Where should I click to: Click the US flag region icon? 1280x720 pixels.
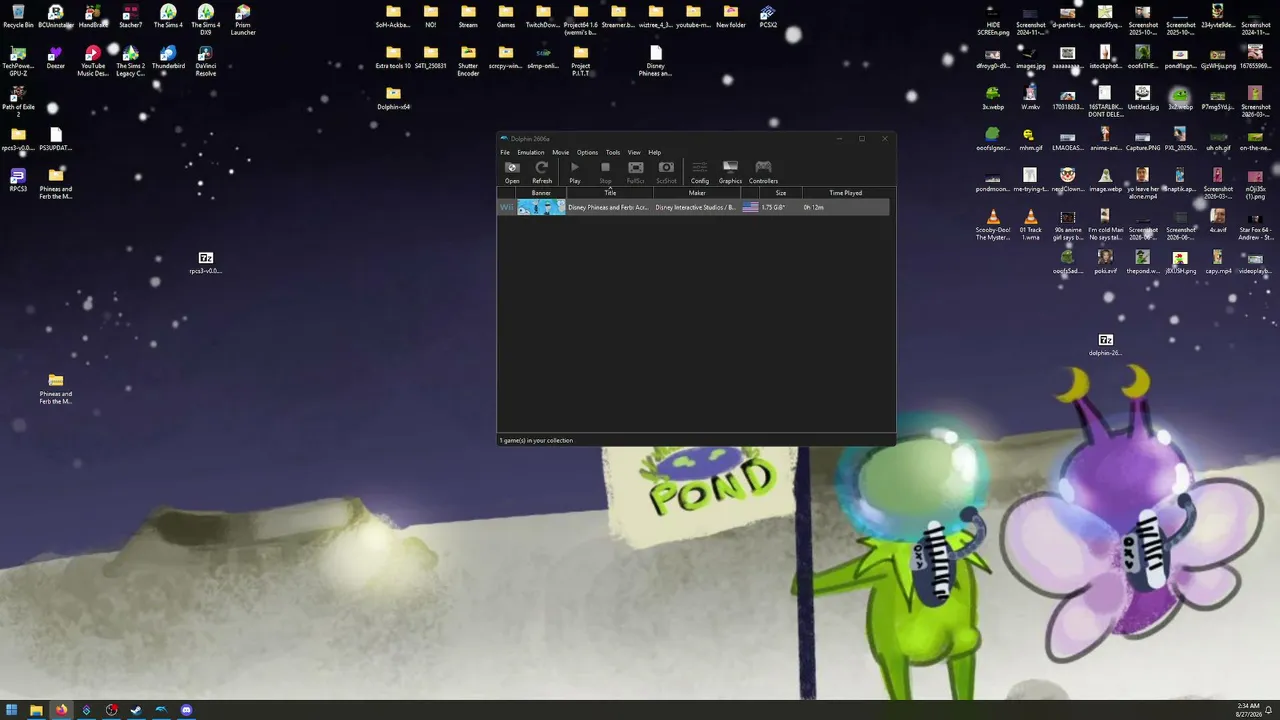750,207
